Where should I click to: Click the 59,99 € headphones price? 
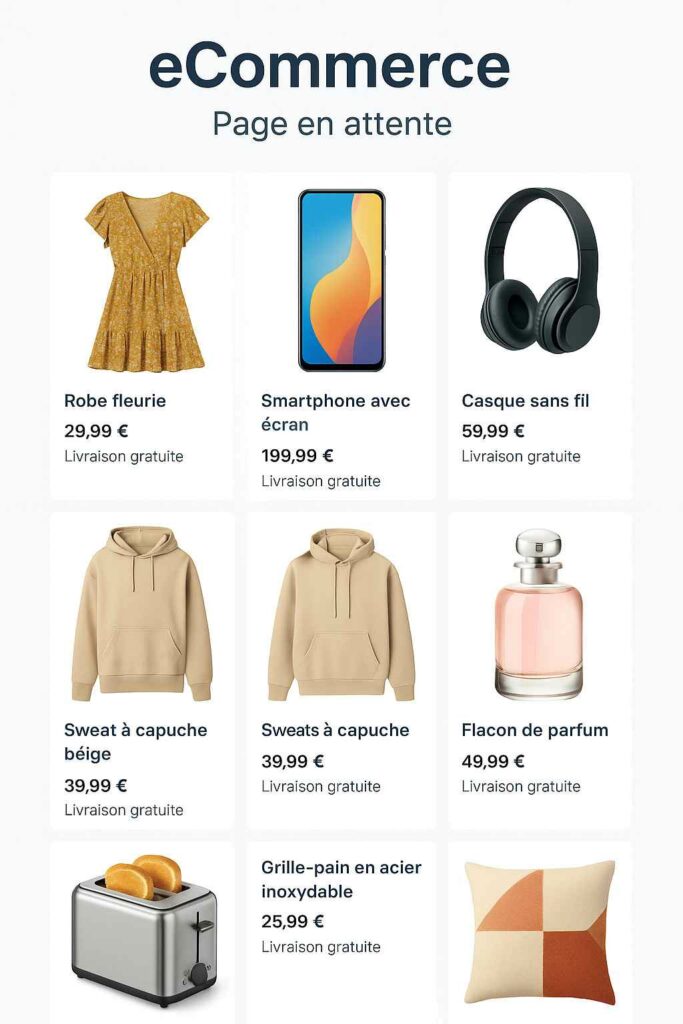tap(492, 431)
